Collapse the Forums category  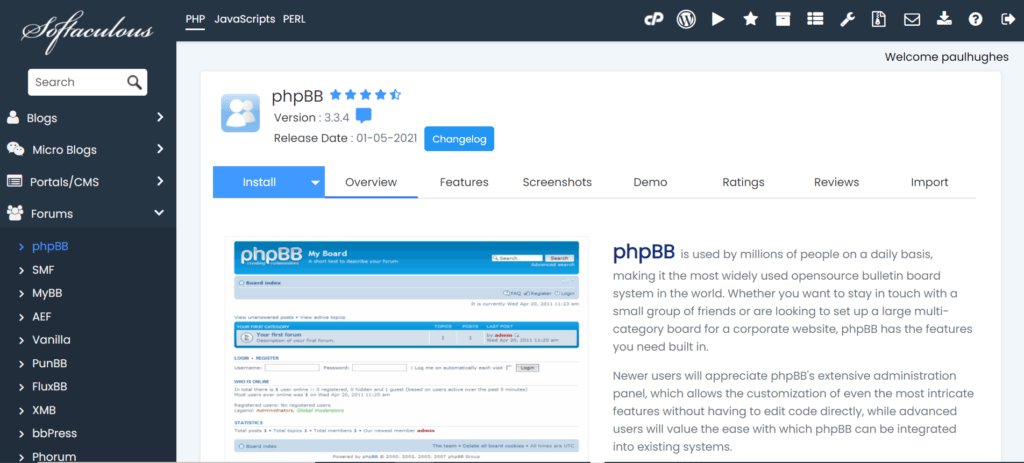[x=159, y=213]
